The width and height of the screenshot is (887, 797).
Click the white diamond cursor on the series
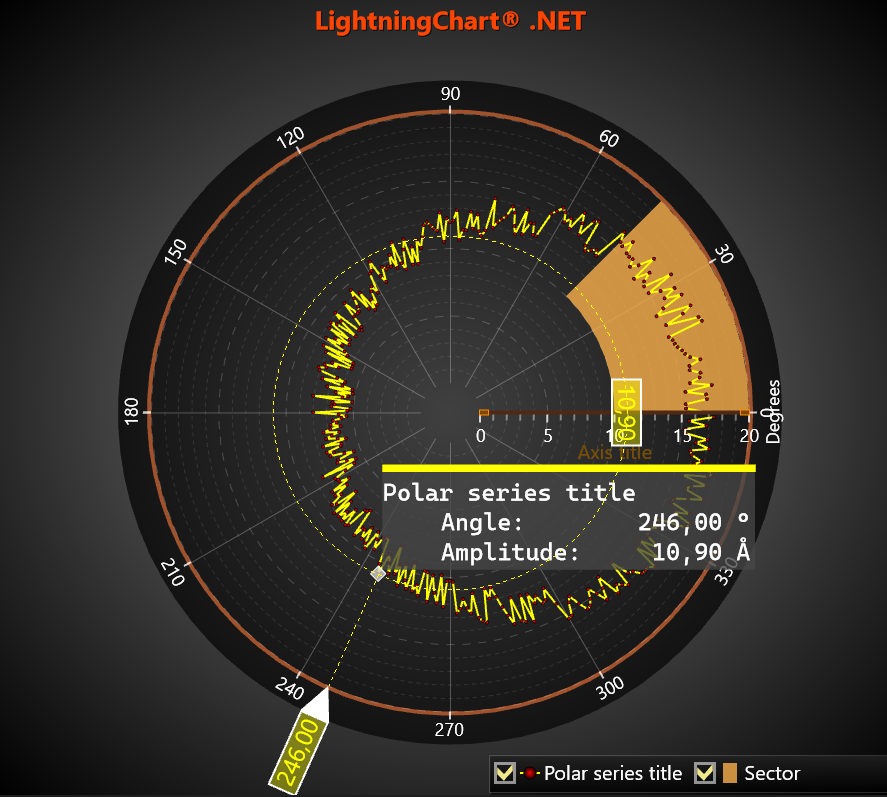(x=378, y=574)
